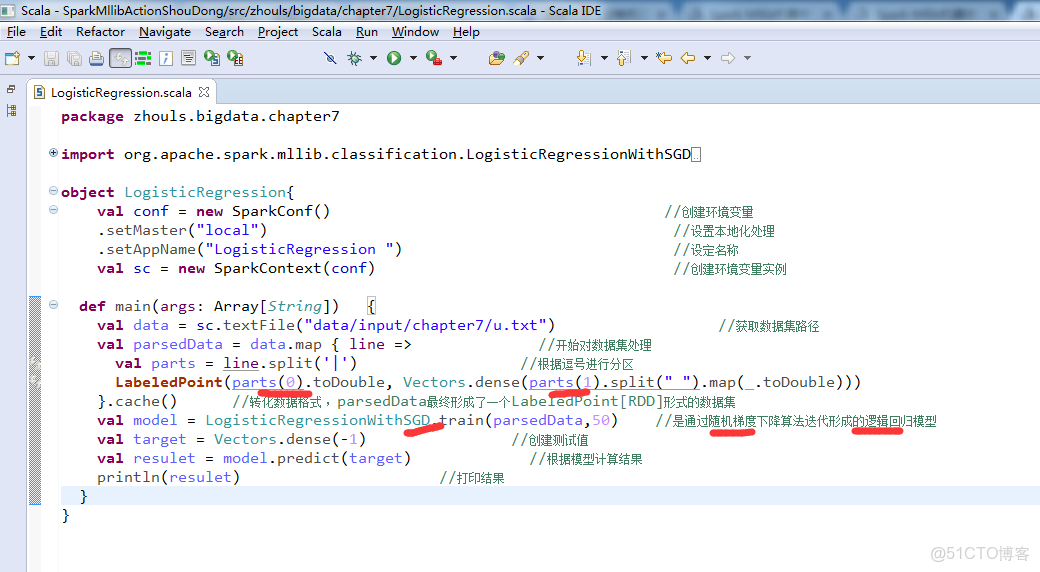Viewport: 1040px width, 572px height.
Task: Open the Debug dropdown arrow
Action: [x=373, y=58]
